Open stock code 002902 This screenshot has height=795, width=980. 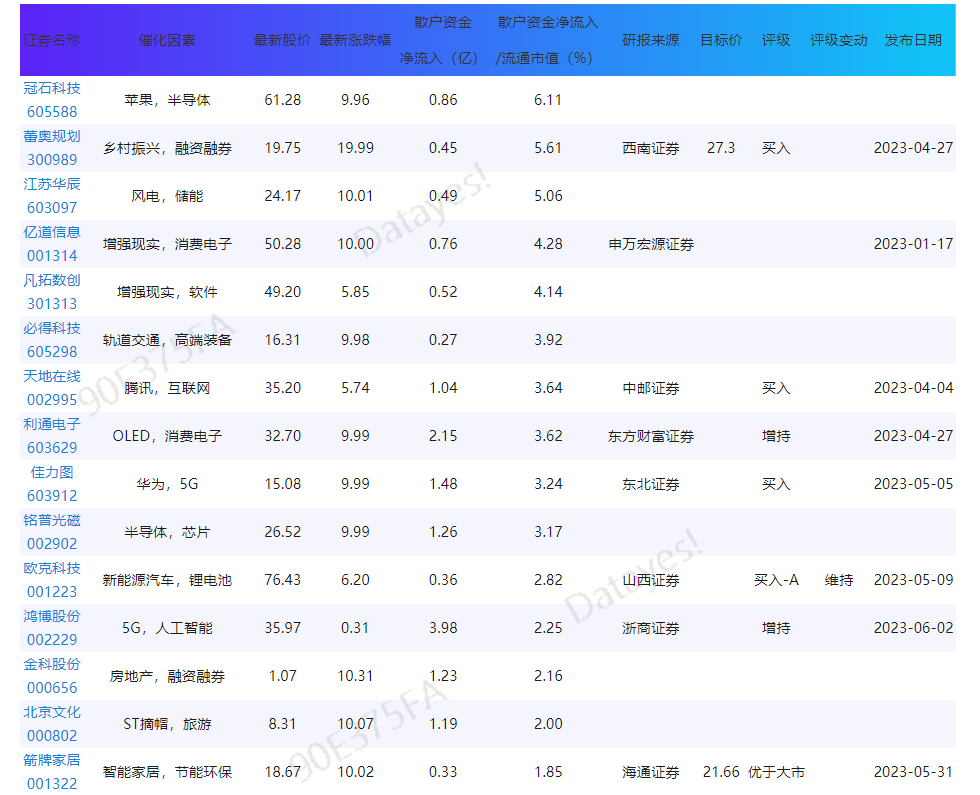52,544
